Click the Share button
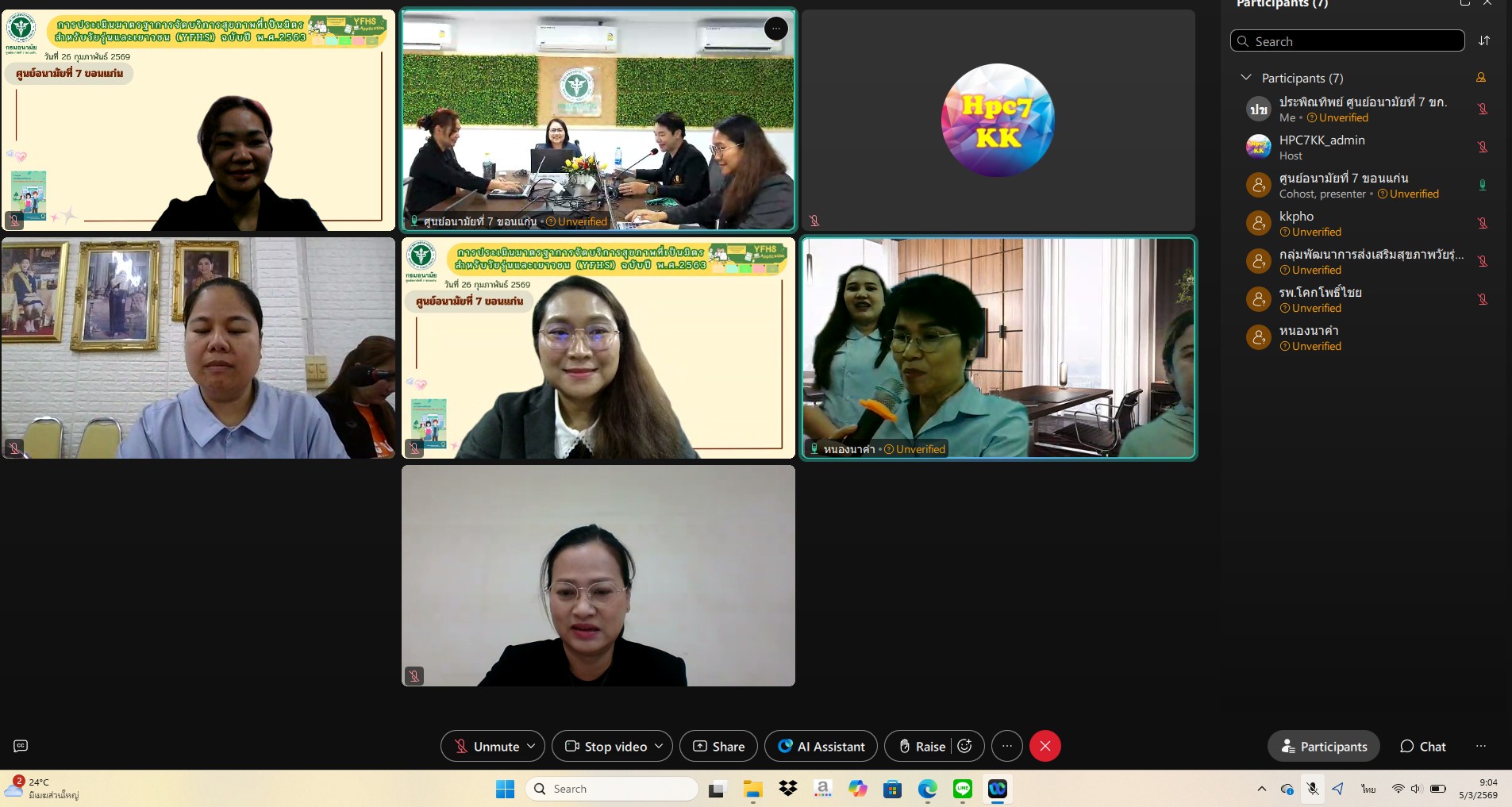The image size is (1512, 807). [x=718, y=746]
